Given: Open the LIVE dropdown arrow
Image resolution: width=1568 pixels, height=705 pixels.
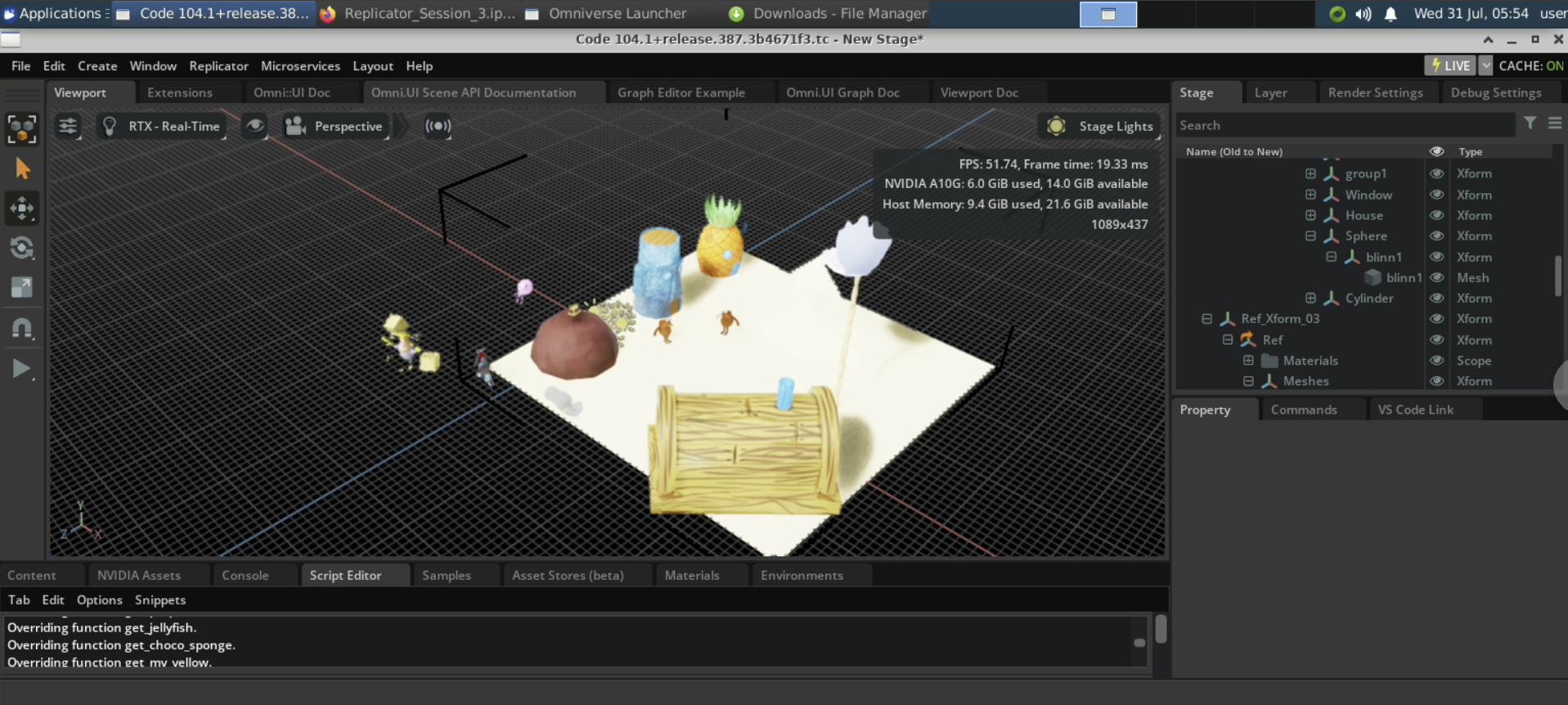Looking at the screenshot, I should click(1485, 65).
